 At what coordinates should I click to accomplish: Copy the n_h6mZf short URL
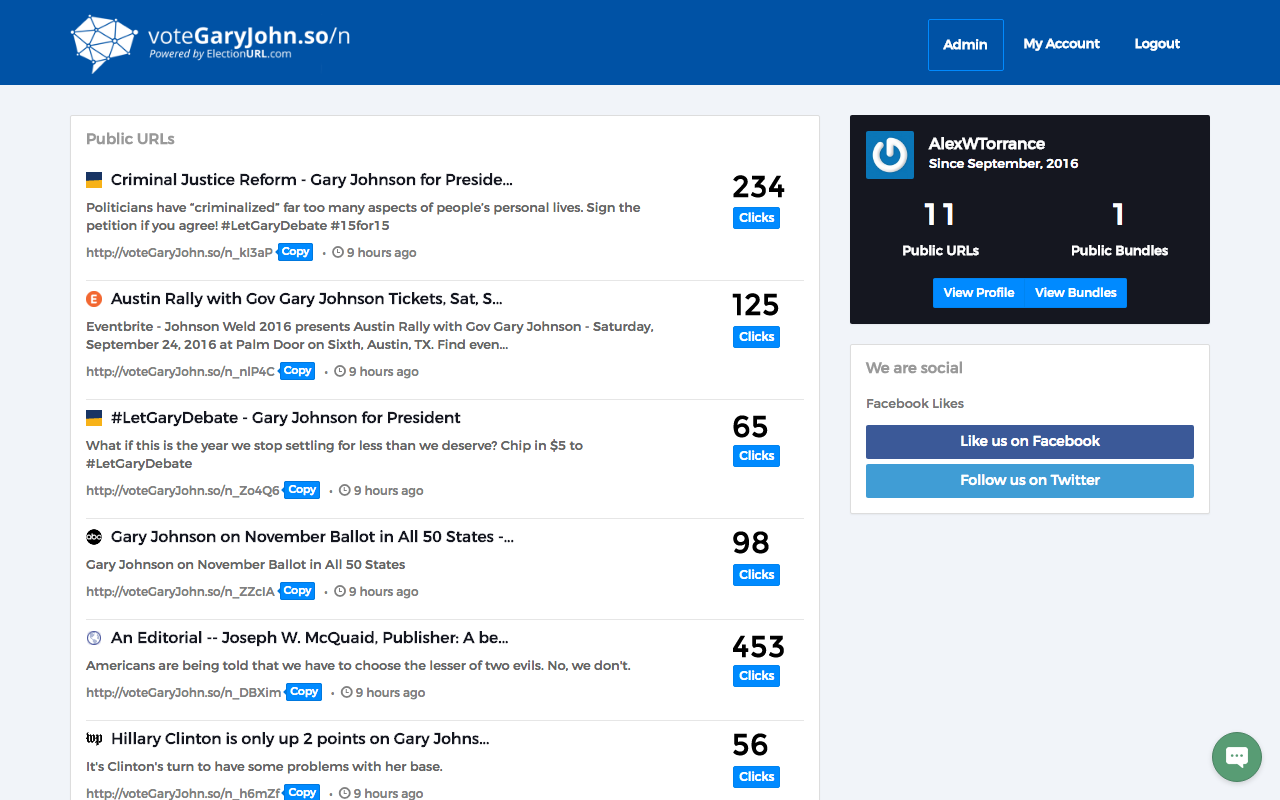coord(302,792)
